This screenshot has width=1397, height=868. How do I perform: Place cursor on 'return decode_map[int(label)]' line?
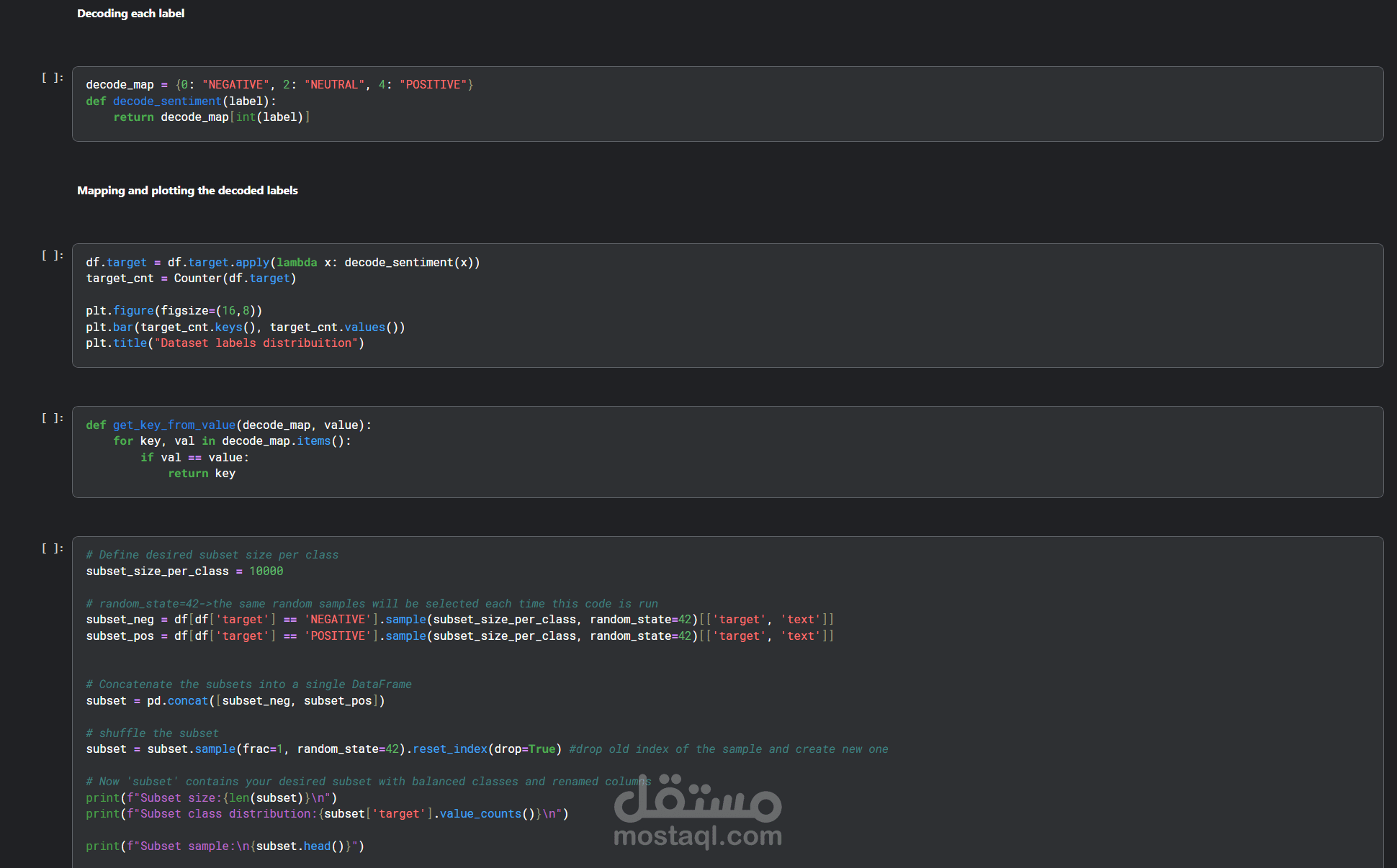point(211,117)
